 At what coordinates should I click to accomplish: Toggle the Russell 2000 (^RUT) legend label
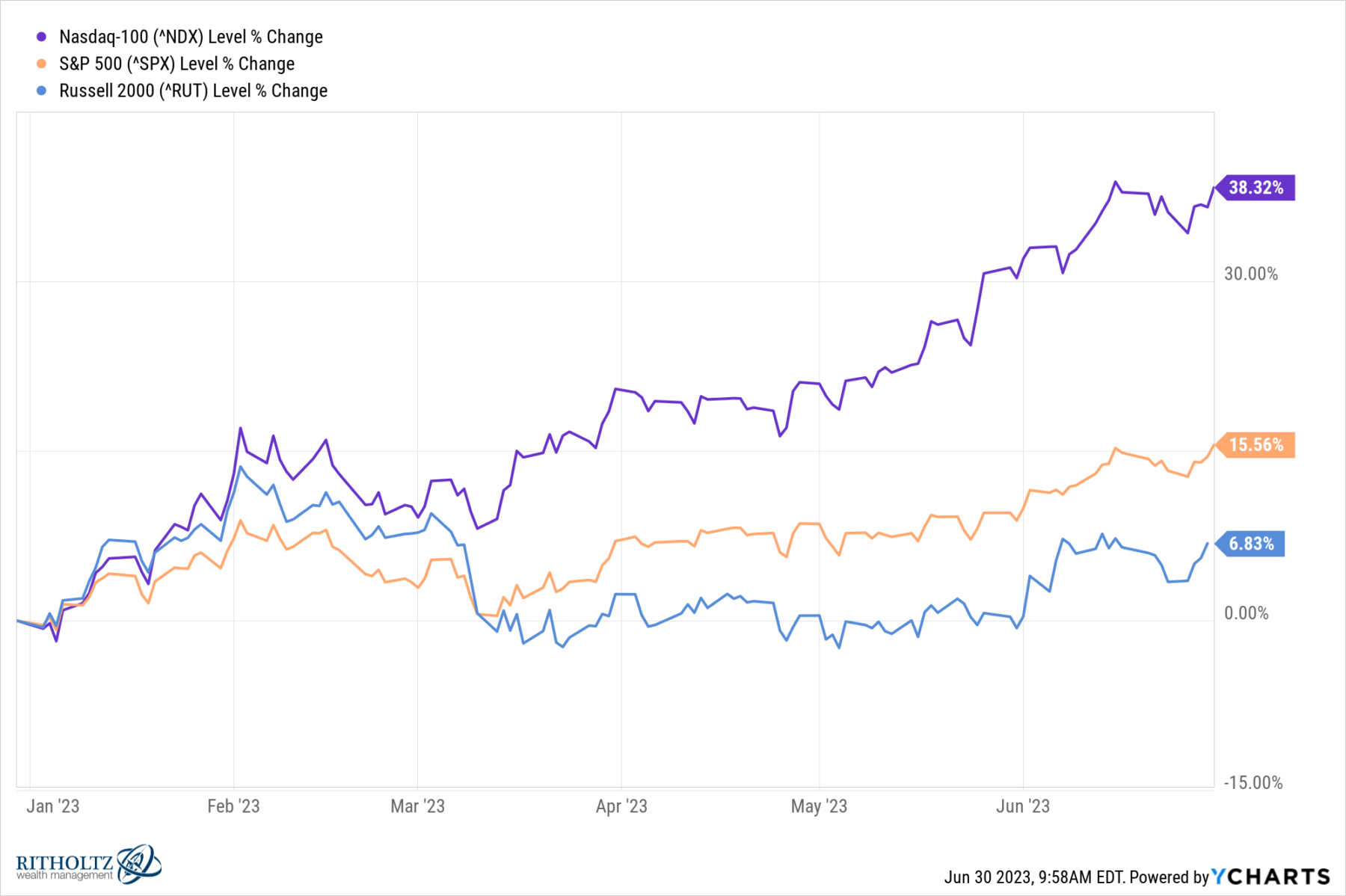click(193, 90)
